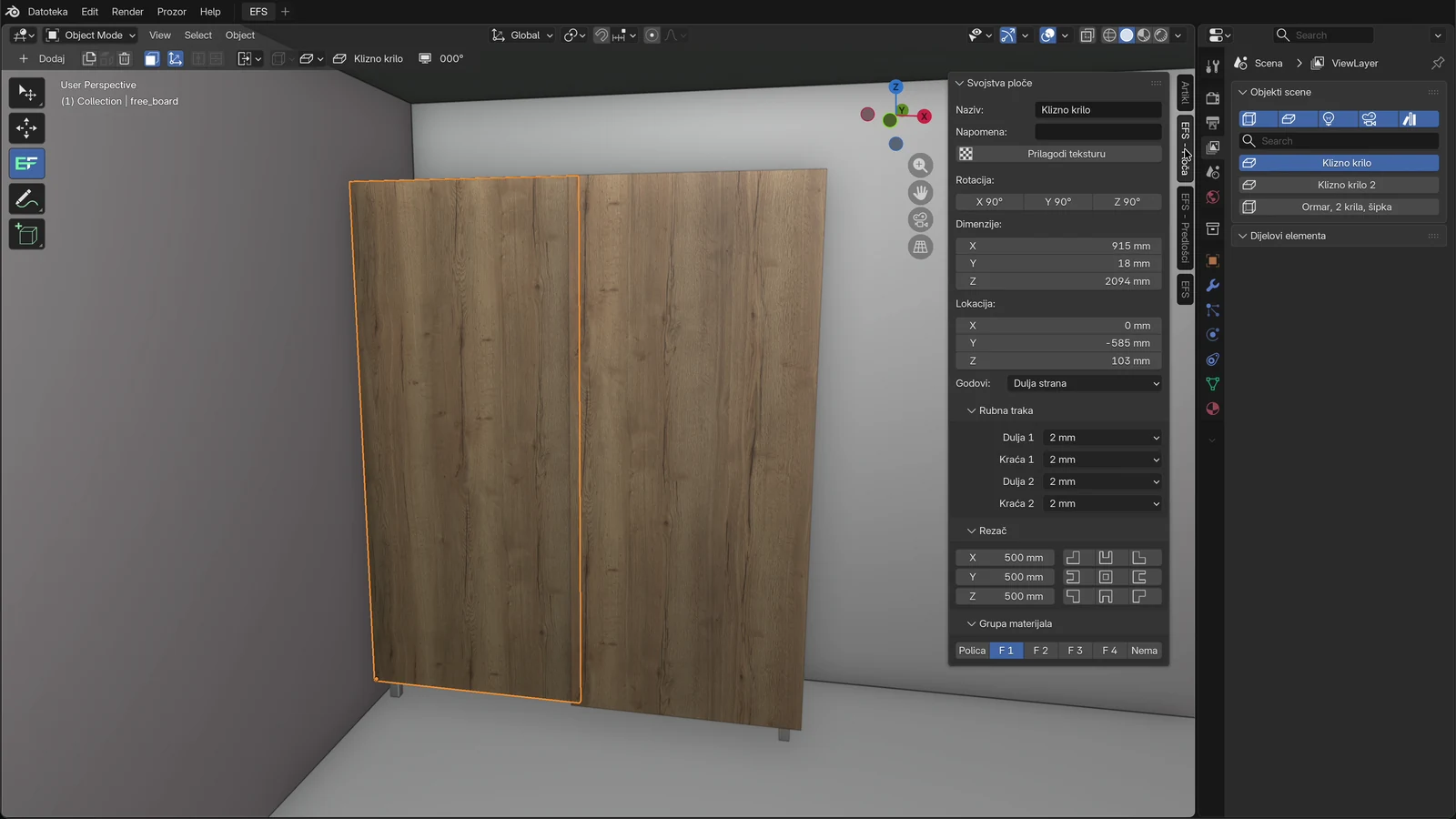Click the pan hand icon in viewport
Image resolution: width=1456 pixels, height=819 pixels.
click(x=921, y=193)
